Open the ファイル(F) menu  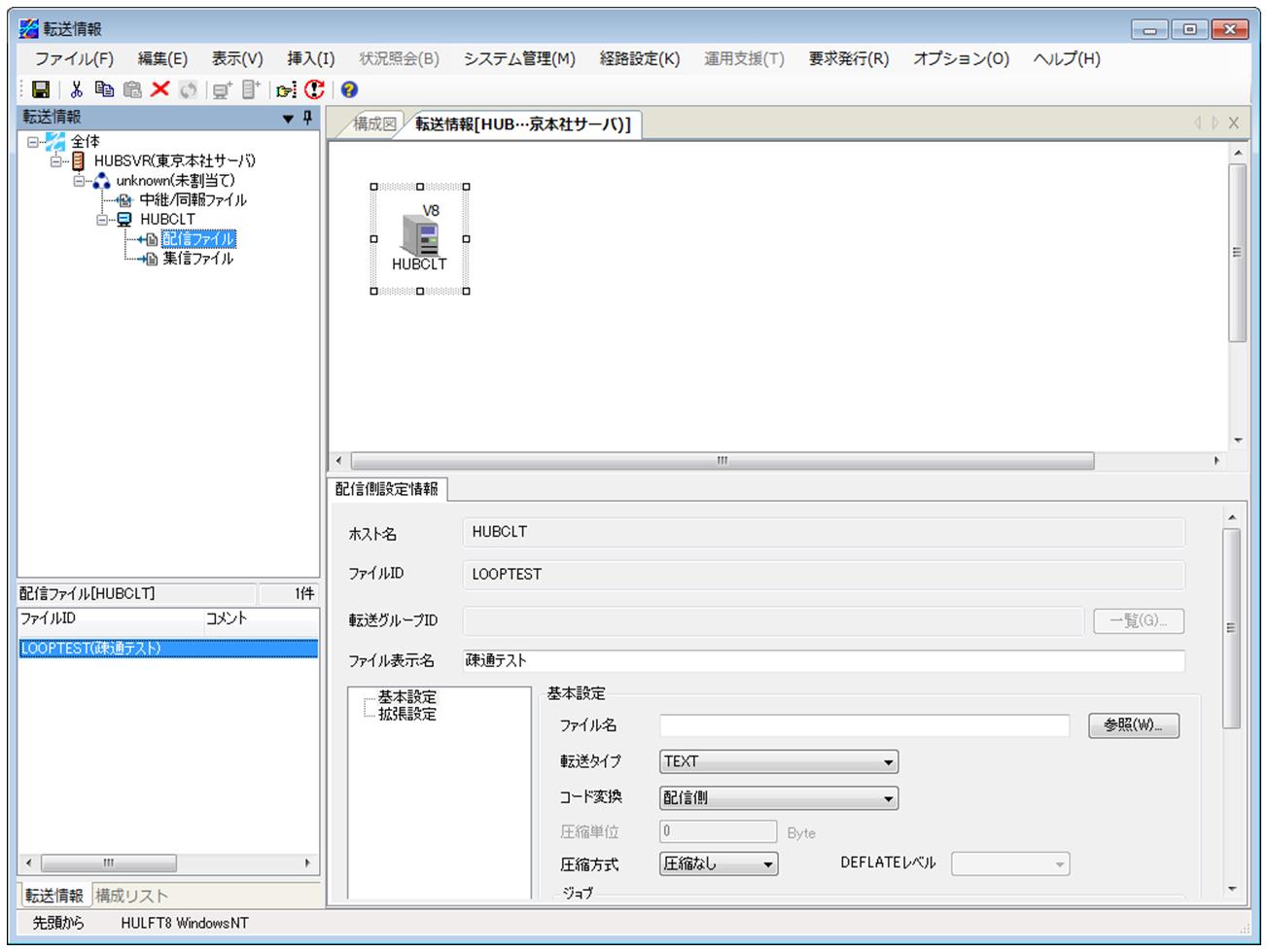point(74,58)
